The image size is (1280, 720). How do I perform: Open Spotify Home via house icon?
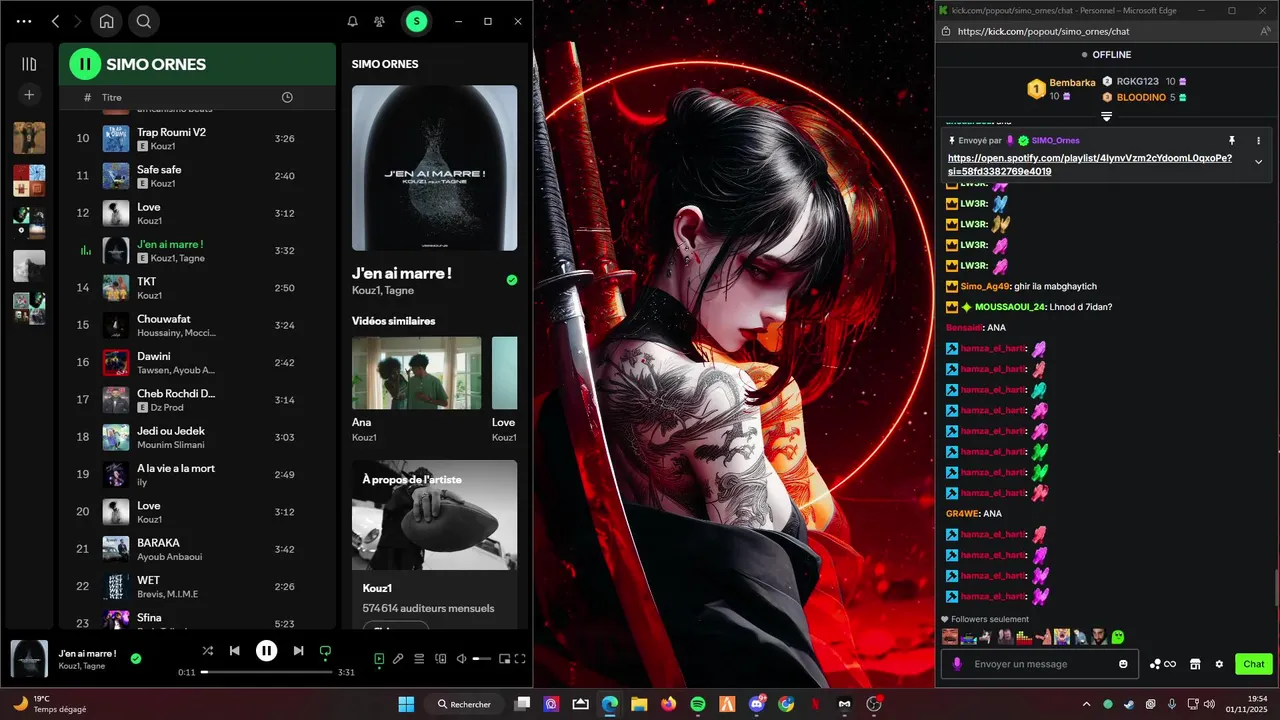pyautogui.click(x=106, y=21)
